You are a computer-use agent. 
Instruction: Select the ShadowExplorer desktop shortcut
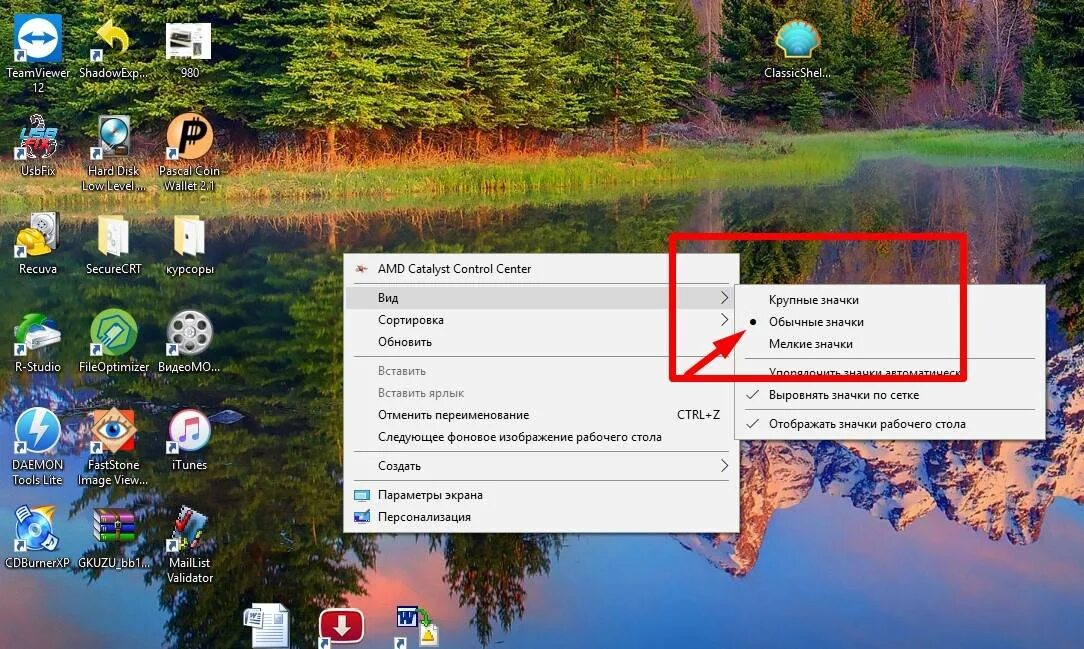coord(113,39)
